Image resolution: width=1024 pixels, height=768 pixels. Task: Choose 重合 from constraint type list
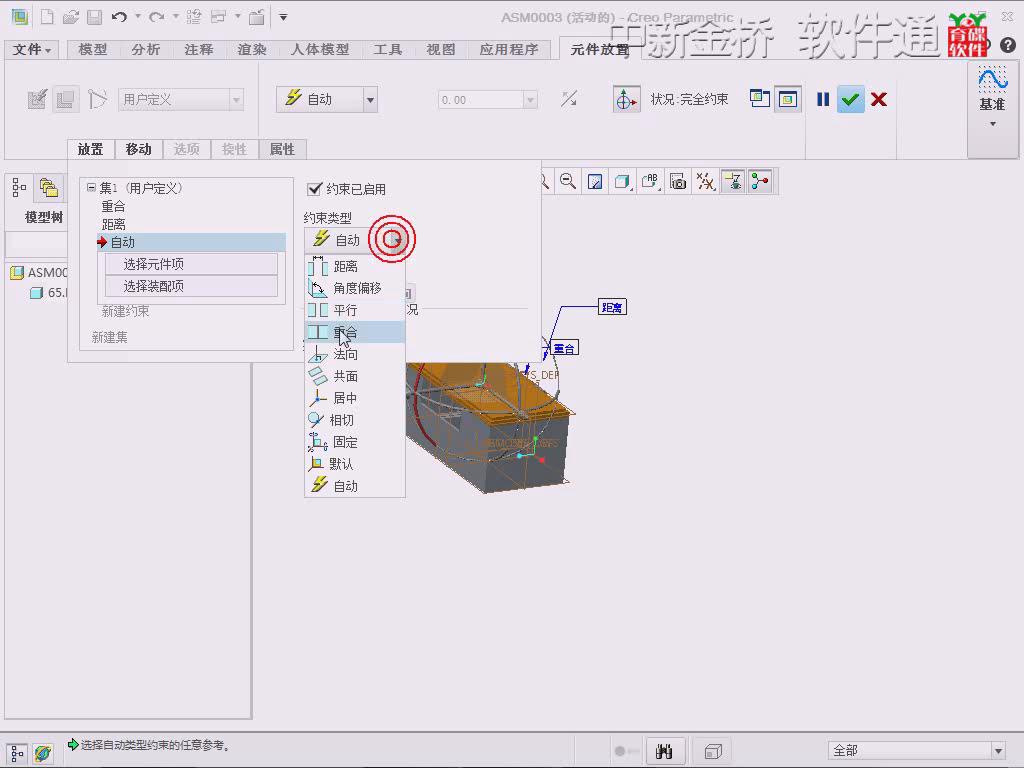pyautogui.click(x=355, y=332)
